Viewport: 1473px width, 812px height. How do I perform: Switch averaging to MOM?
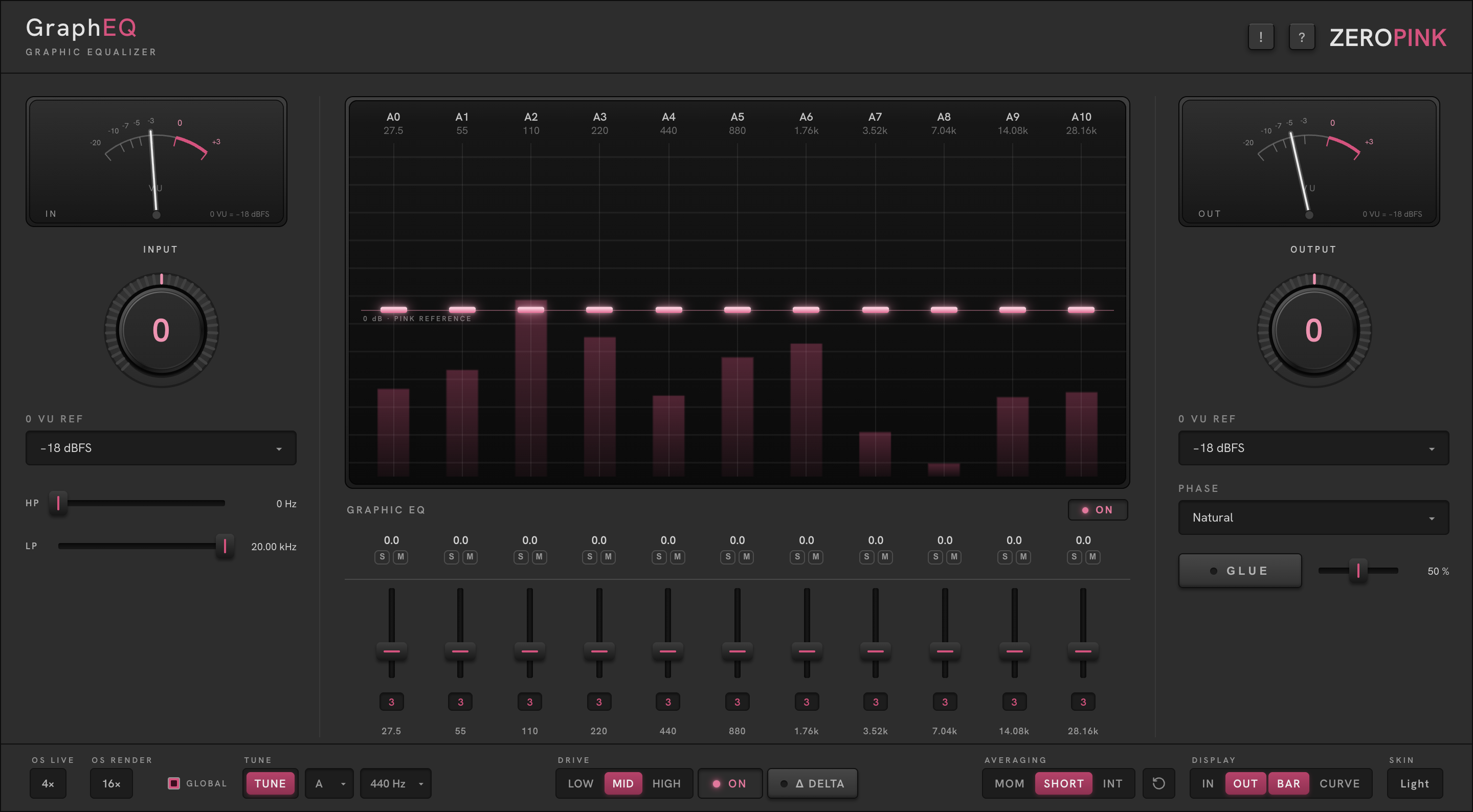click(1009, 783)
